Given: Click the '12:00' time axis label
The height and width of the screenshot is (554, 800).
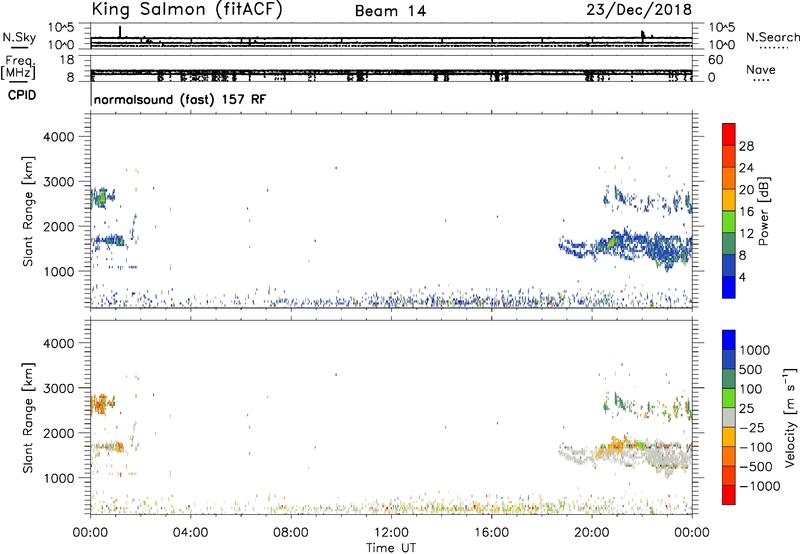Looking at the screenshot, I should (391, 533).
